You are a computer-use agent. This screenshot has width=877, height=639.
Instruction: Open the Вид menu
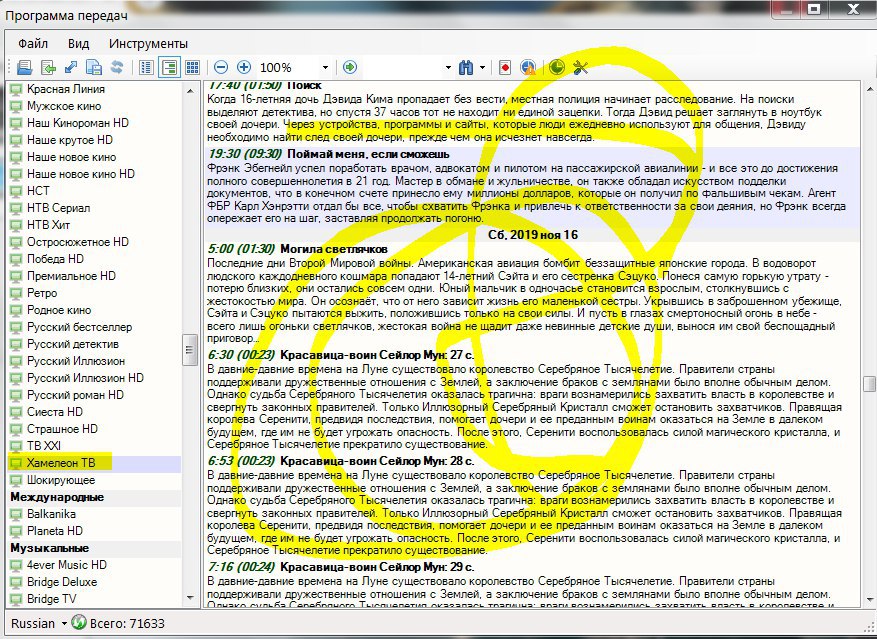(x=78, y=44)
